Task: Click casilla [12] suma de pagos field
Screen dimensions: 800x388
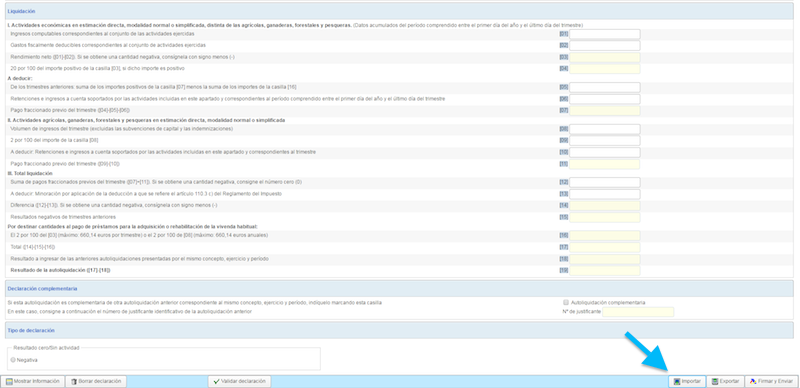Action: [x=605, y=182]
